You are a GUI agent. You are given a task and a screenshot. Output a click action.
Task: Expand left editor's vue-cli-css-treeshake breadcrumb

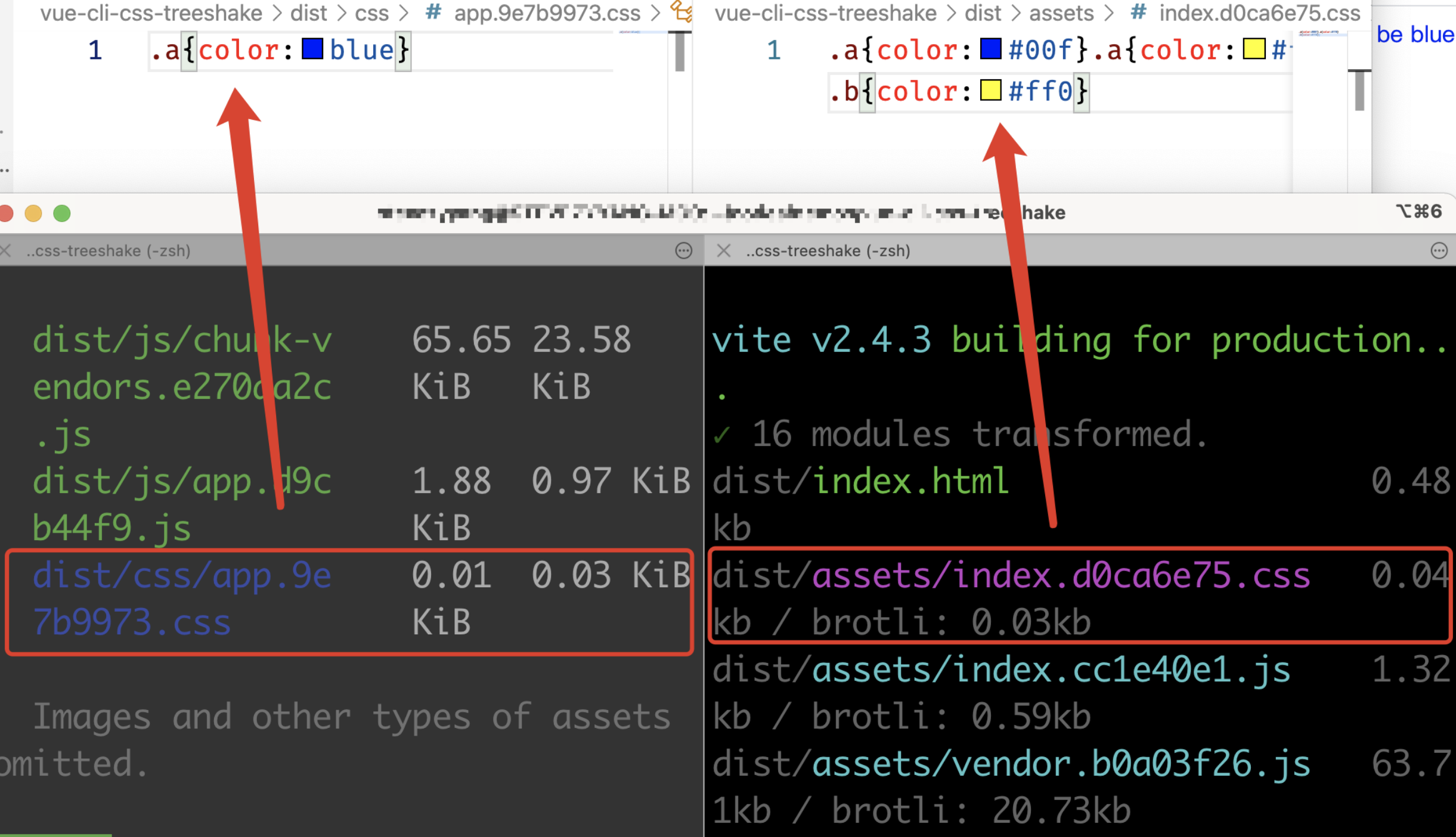coord(151,13)
